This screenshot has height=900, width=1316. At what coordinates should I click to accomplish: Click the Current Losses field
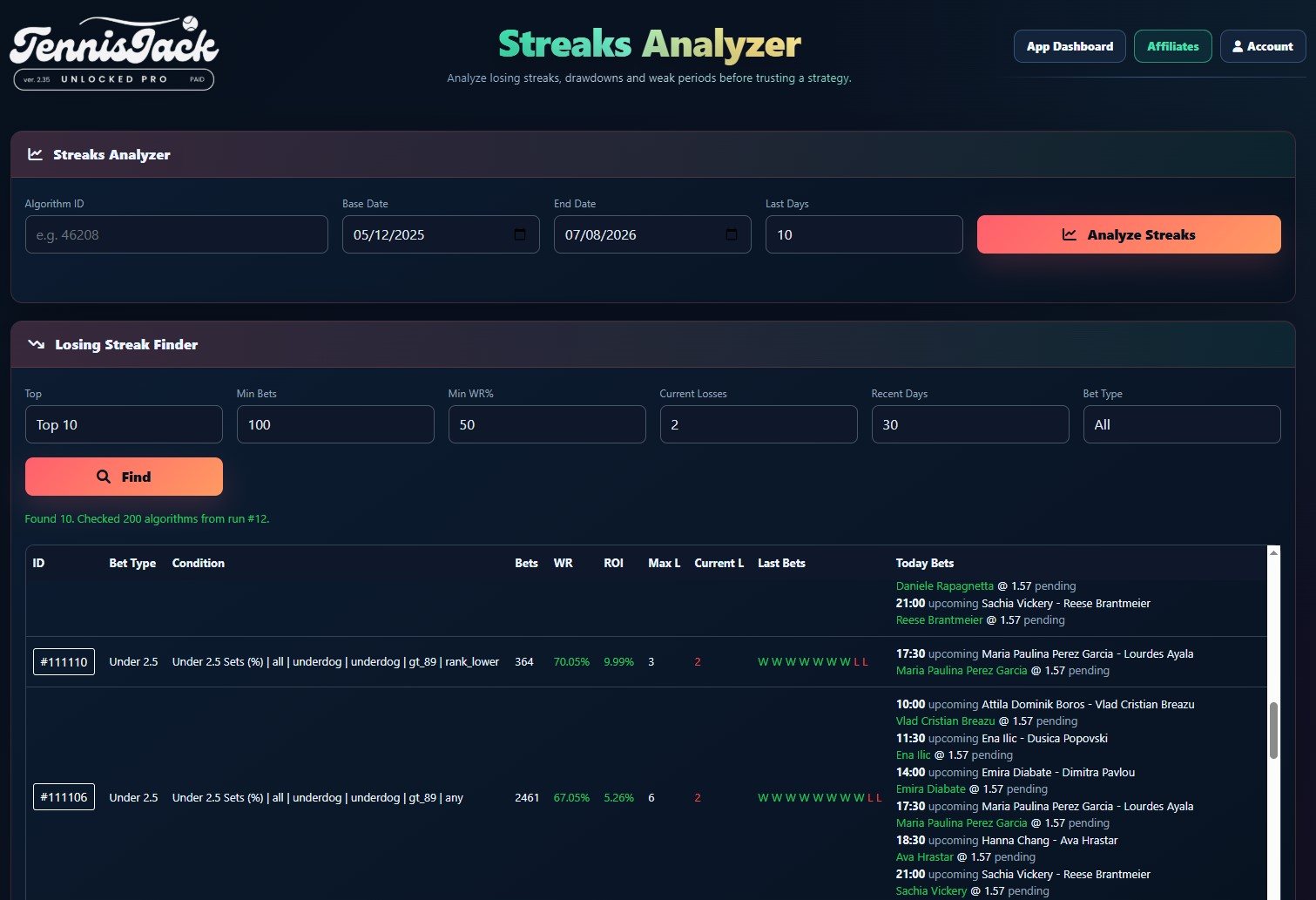pos(759,424)
